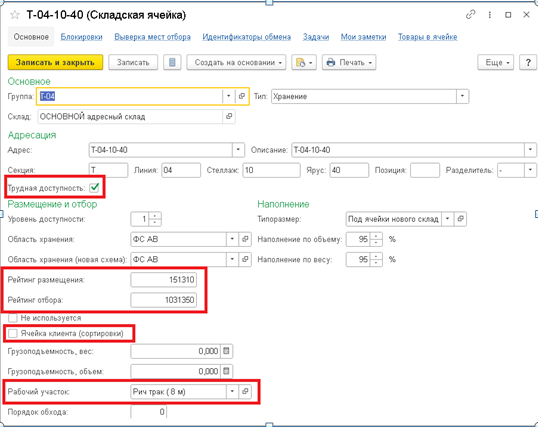Switch to the Блокировки tab
538x427 pixels.
pyautogui.click(x=81, y=37)
